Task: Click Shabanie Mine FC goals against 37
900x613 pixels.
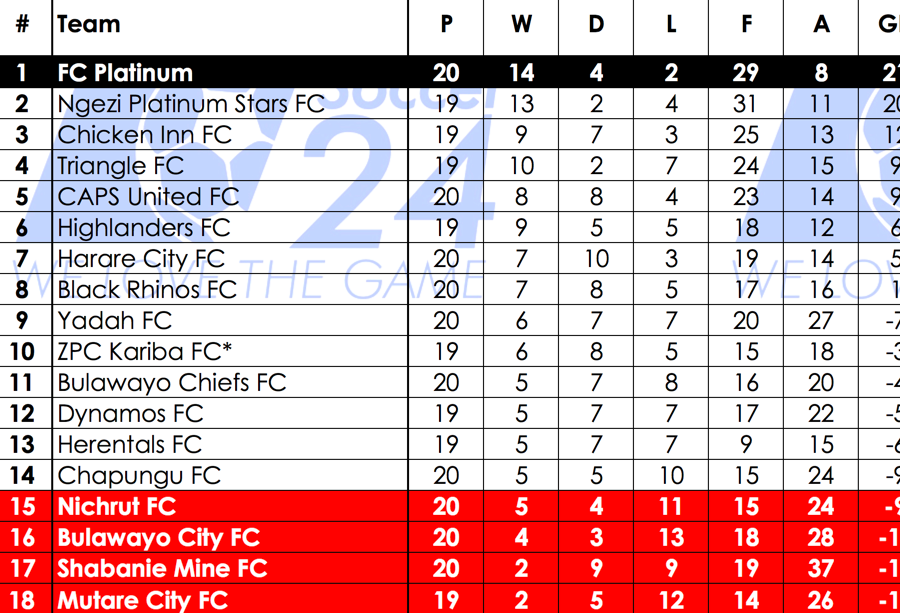Action: (821, 569)
